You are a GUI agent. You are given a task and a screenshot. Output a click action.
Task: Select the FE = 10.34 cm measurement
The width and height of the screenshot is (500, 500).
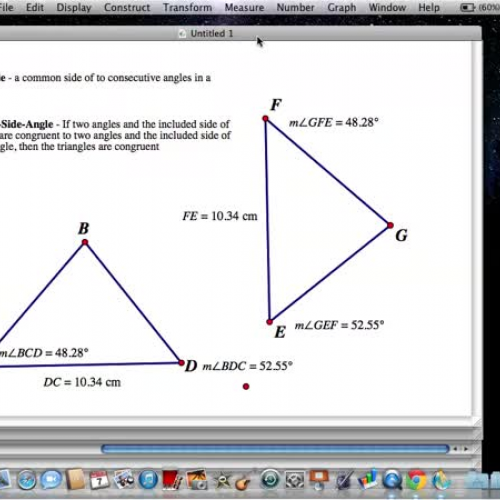coord(220,216)
